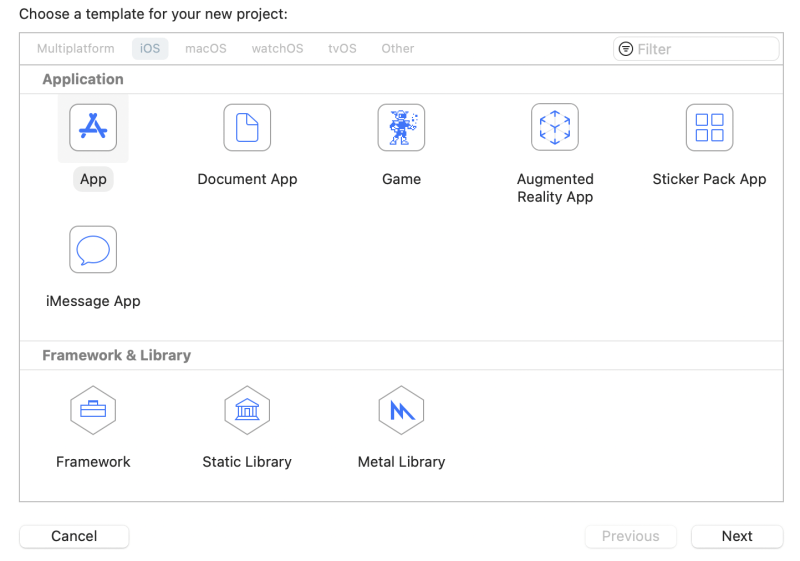Select the iMessage App template icon
The image size is (800, 561).
tap(93, 249)
